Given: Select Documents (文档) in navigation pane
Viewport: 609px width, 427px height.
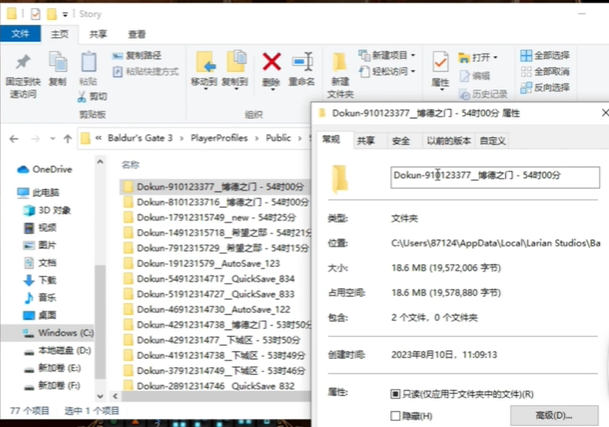Looking at the screenshot, I should pos(40,263).
